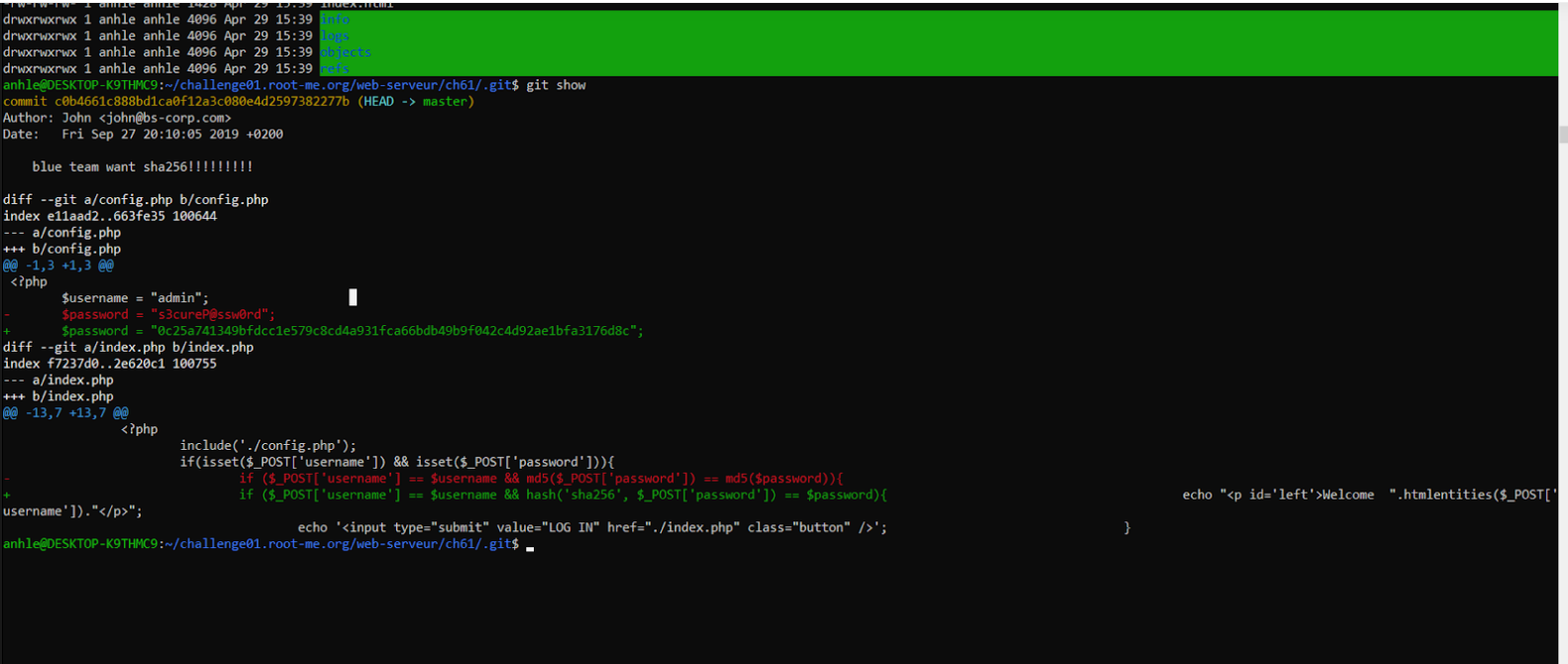Click the commit date 'Fri Sep 27 20:10:05 2019'
The width and height of the screenshot is (1568, 664).
[171, 134]
